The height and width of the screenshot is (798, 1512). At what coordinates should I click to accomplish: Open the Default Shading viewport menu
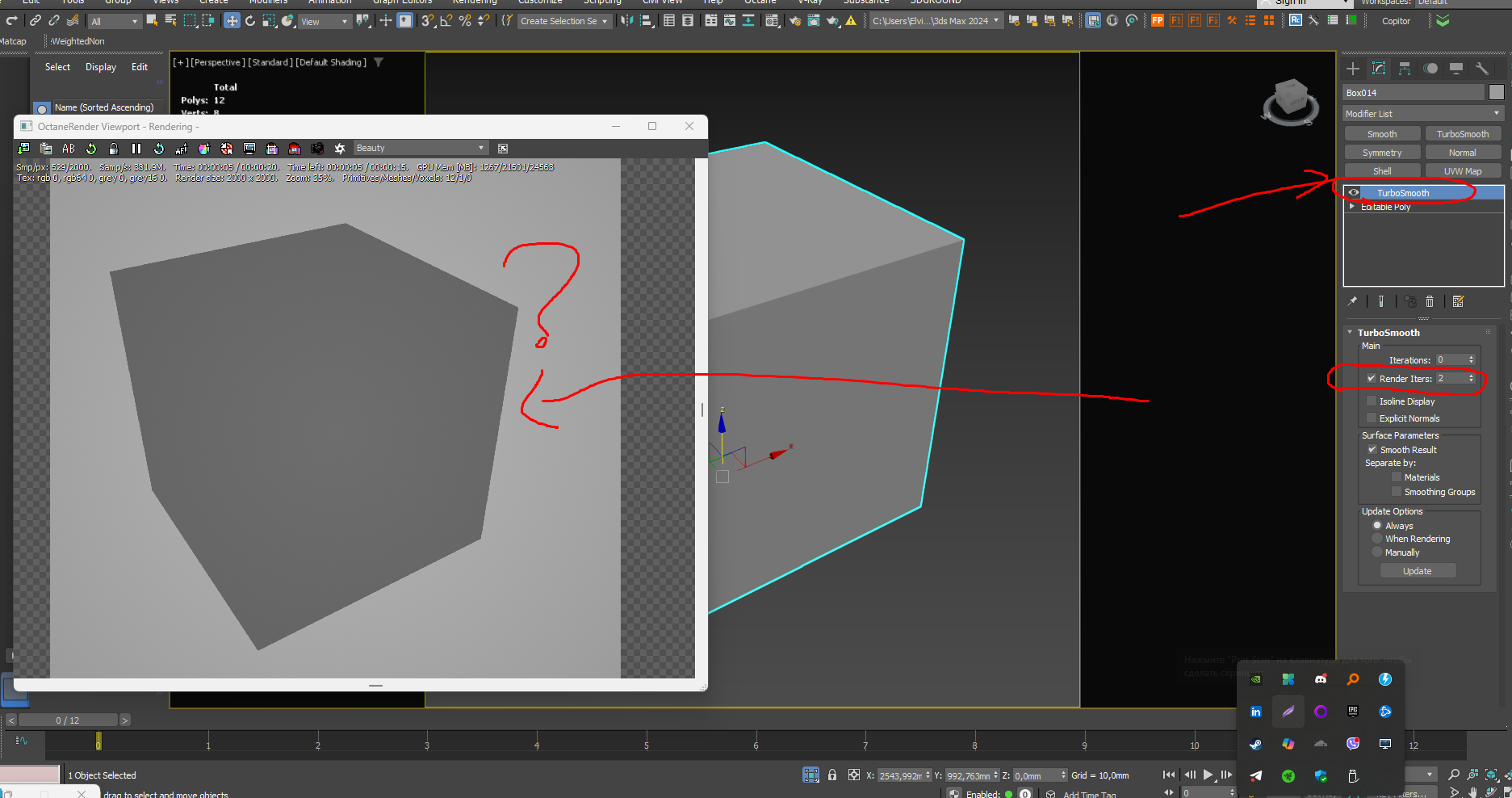(x=331, y=62)
